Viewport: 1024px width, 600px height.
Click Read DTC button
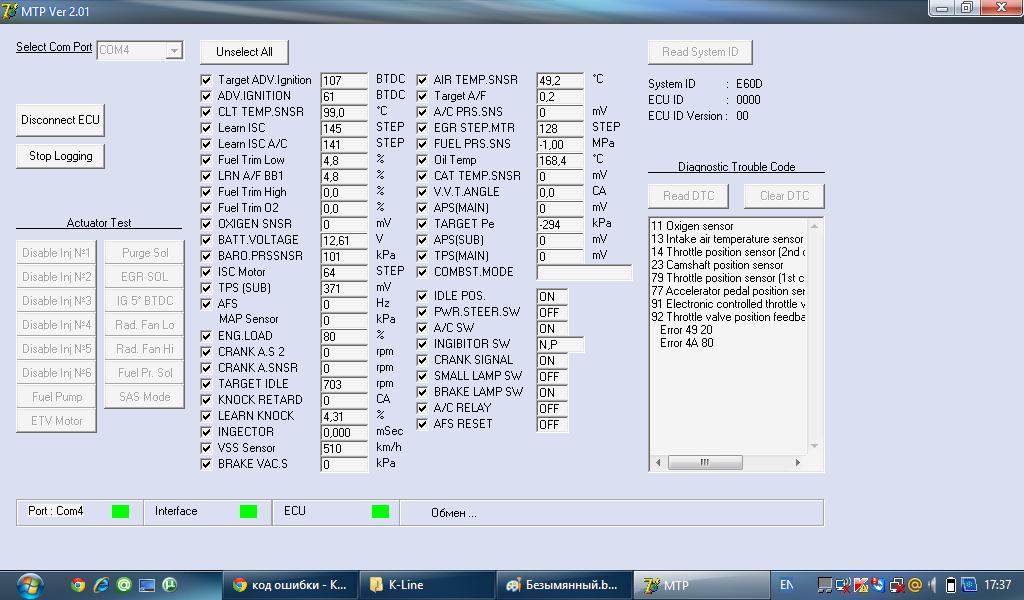(688, 196)
